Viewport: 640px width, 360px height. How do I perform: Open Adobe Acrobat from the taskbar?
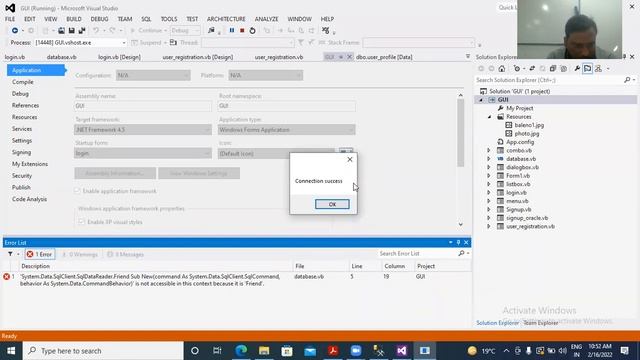pyautogui.click(x=333, y=351)
